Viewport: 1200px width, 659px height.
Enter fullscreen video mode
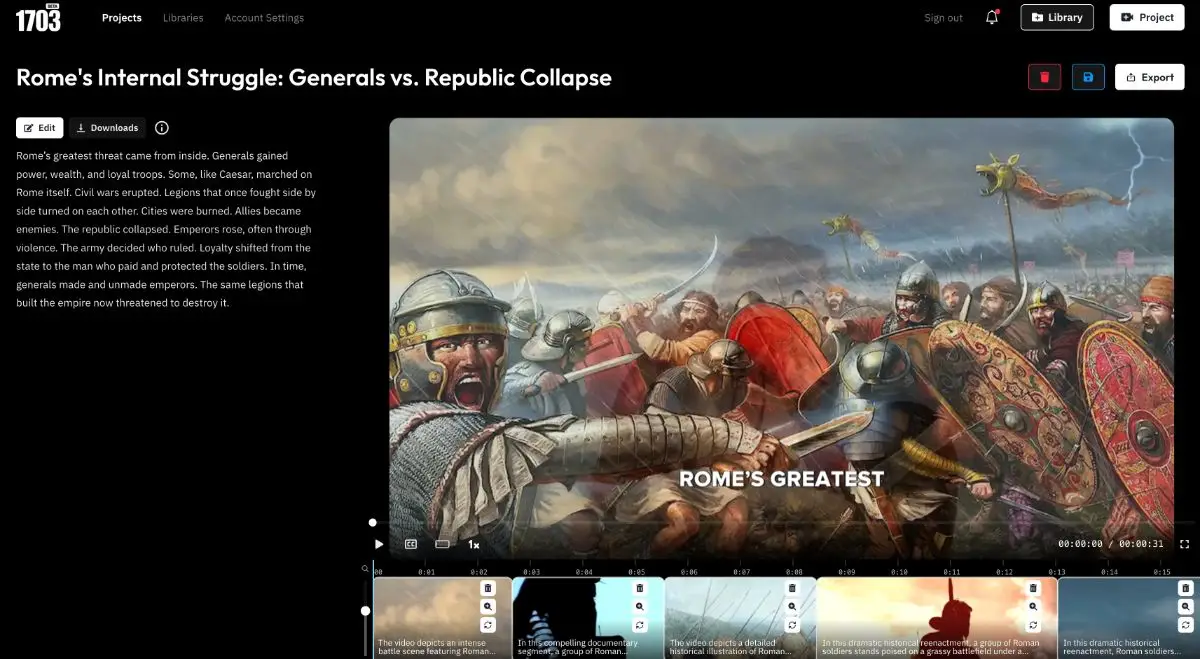pos(1184,544)
